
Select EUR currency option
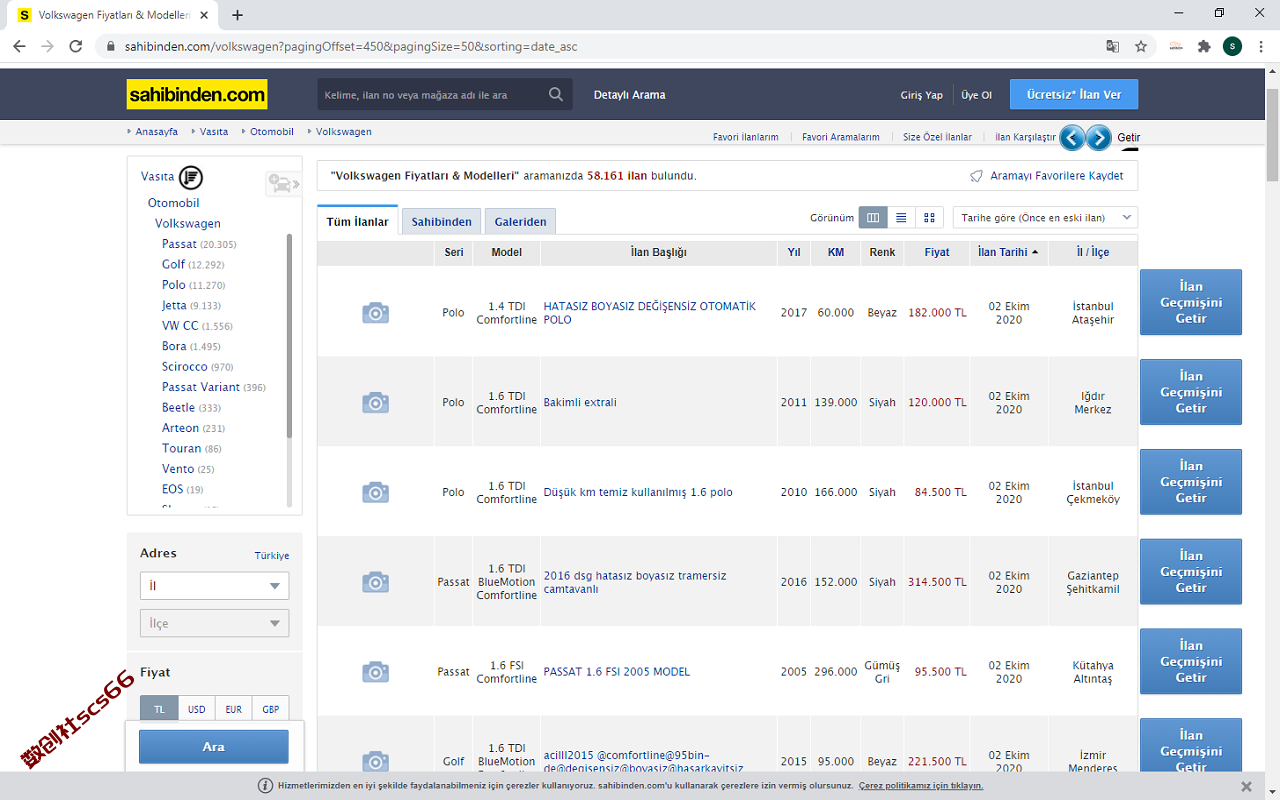coord(233,709)
